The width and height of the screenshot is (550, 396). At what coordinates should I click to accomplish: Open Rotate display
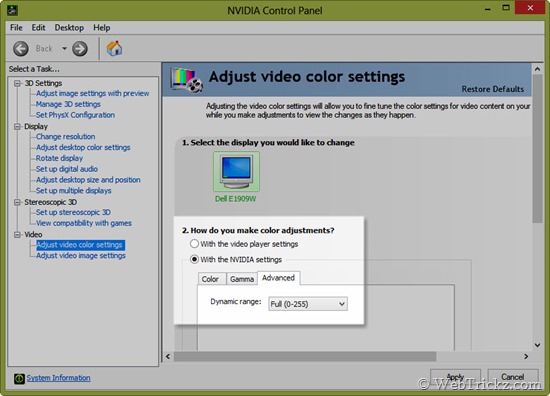coord(60,159)
